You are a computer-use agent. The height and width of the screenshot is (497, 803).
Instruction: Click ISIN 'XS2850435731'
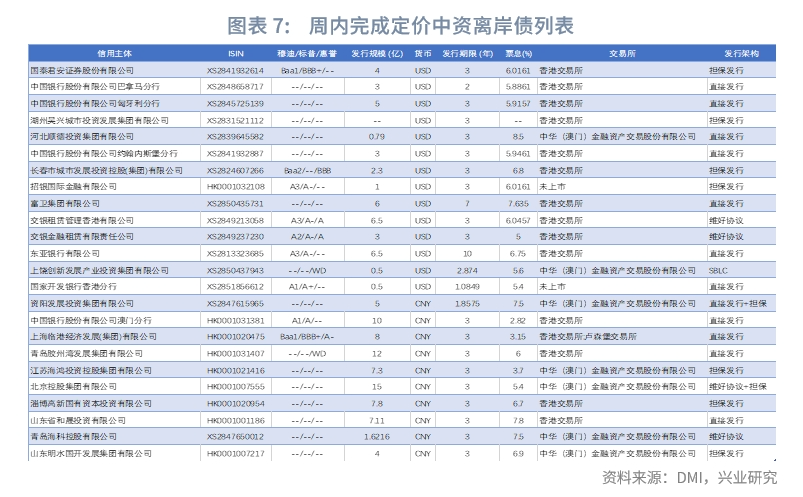coord(236,203)
